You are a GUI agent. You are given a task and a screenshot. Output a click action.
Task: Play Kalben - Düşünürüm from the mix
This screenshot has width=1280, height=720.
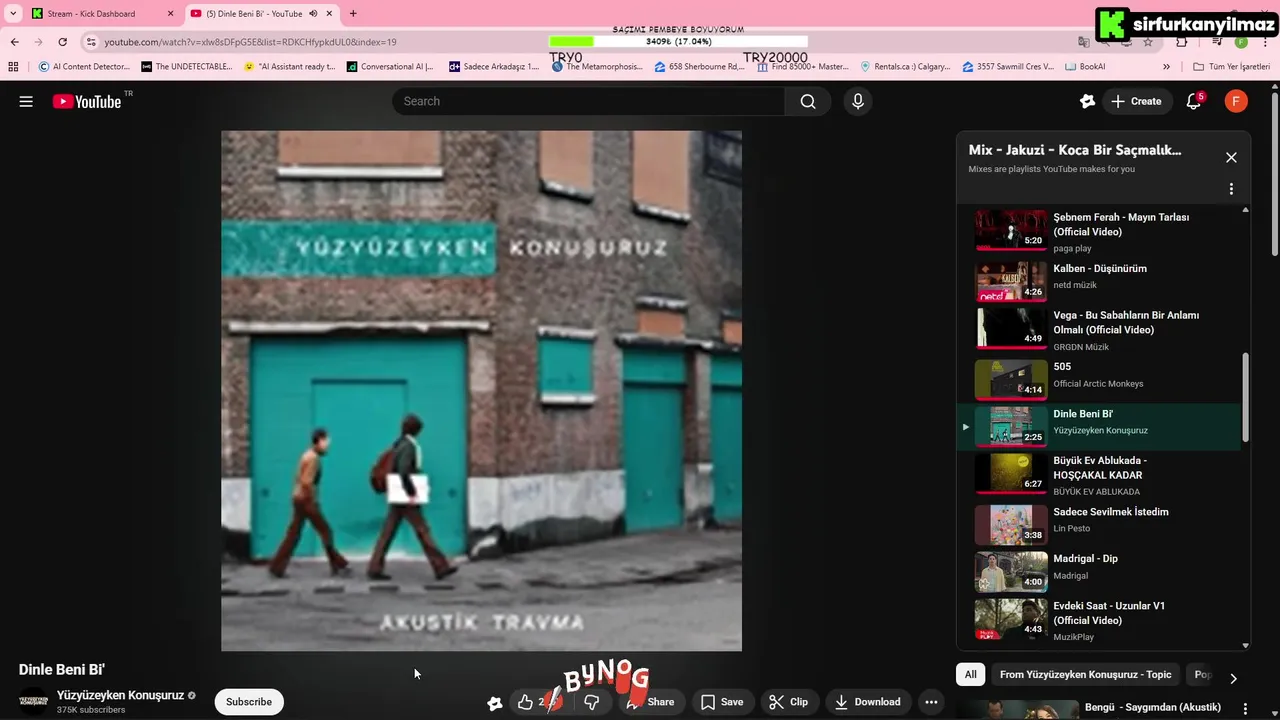[x=1099, y=282]
